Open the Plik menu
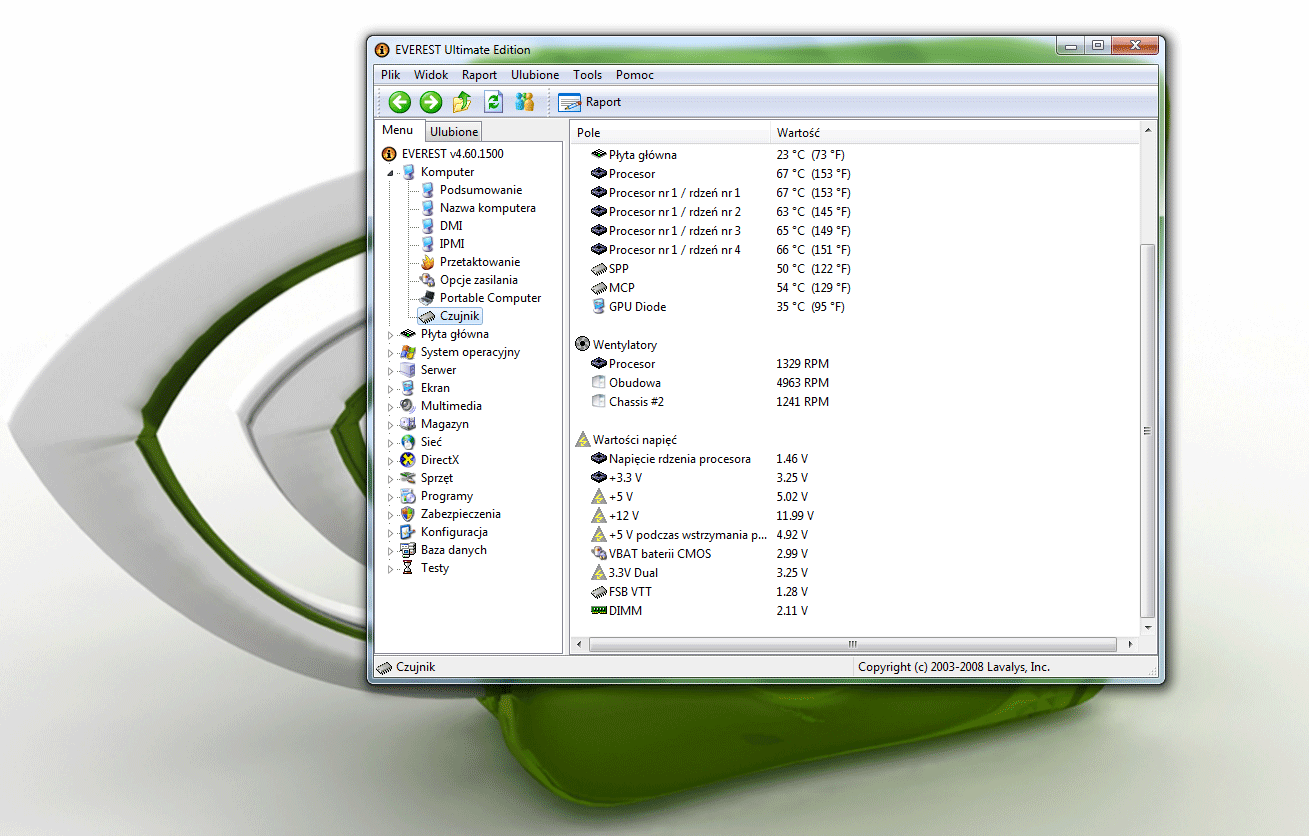This screenshot has height=836, width=1309. [x=391, y=75]
